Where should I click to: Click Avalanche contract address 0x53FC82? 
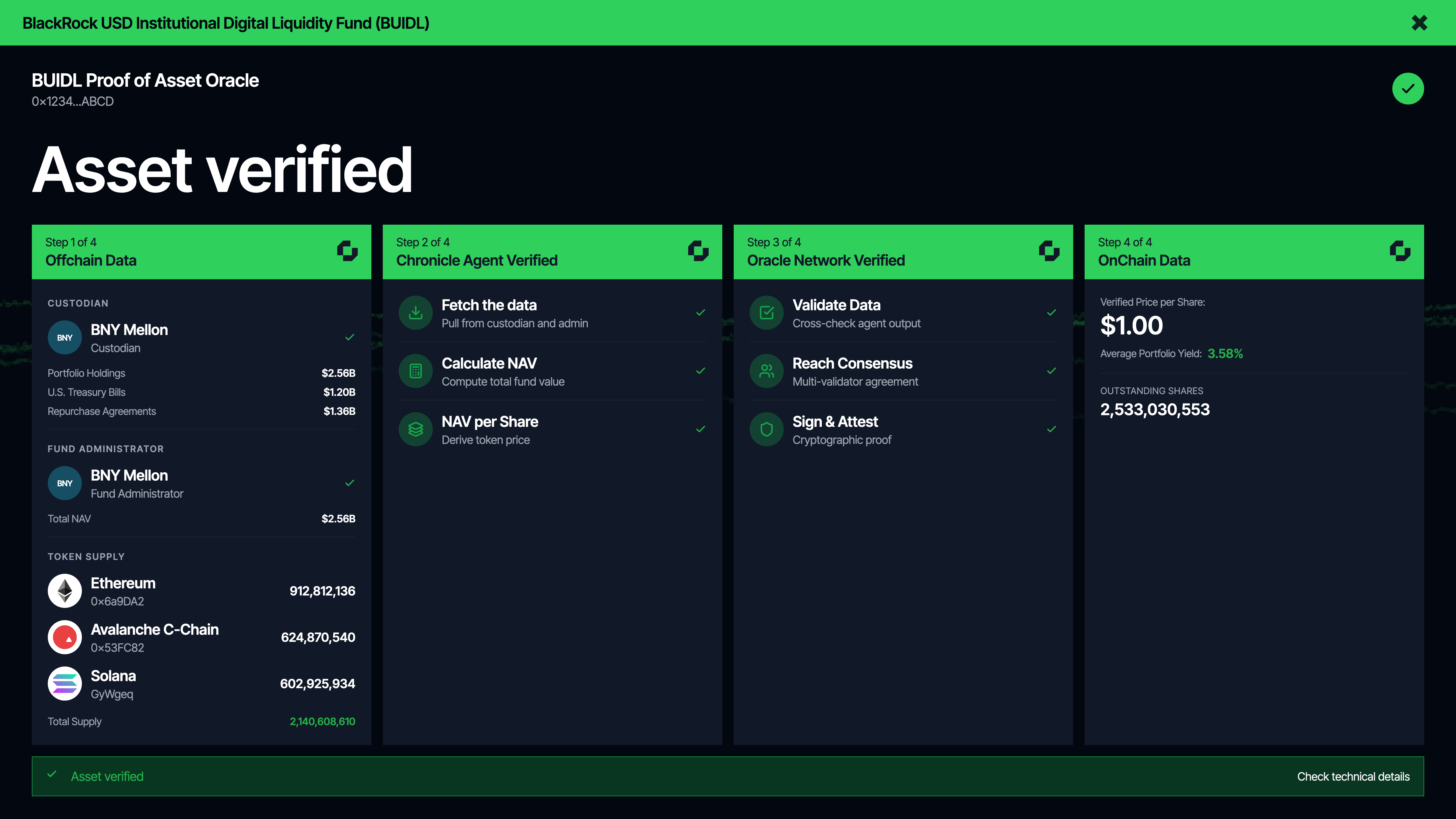click(x=117, y=648)
